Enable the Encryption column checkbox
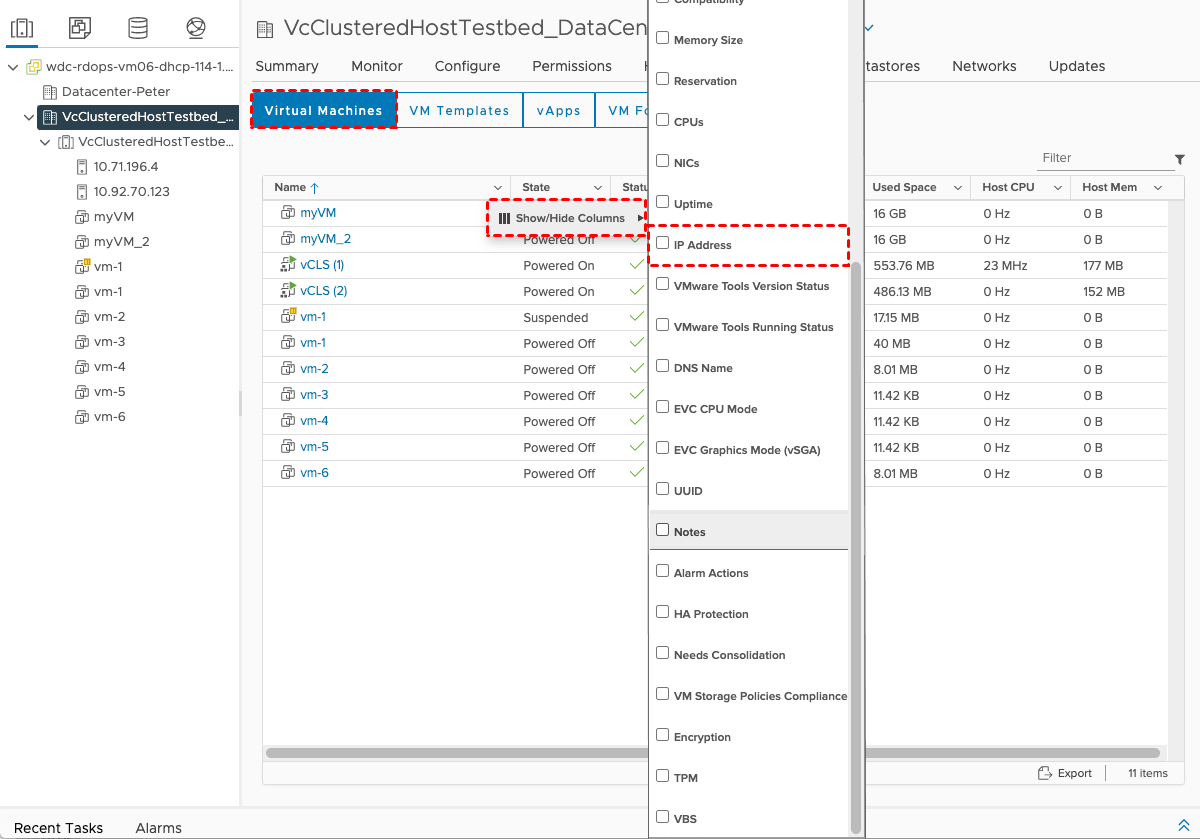Image resolution: width=1200 pixels, height=839 pixels. point(662,735)
